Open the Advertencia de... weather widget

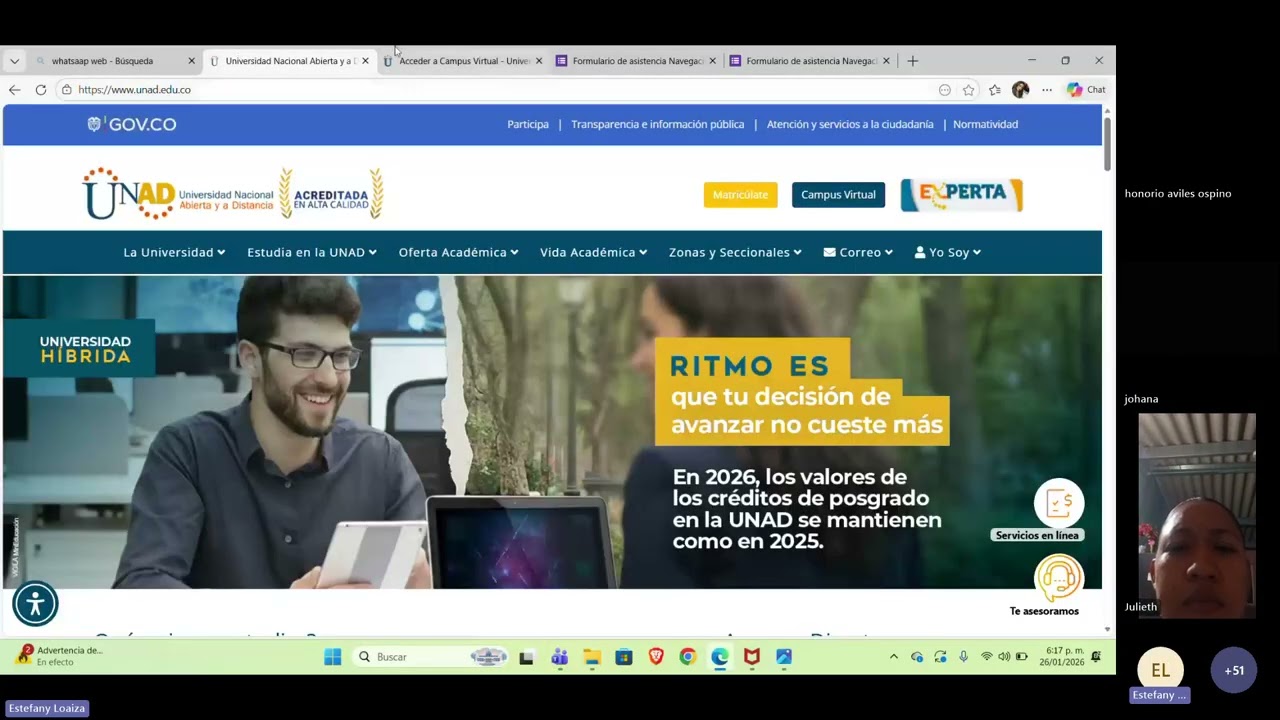point(60,656)
